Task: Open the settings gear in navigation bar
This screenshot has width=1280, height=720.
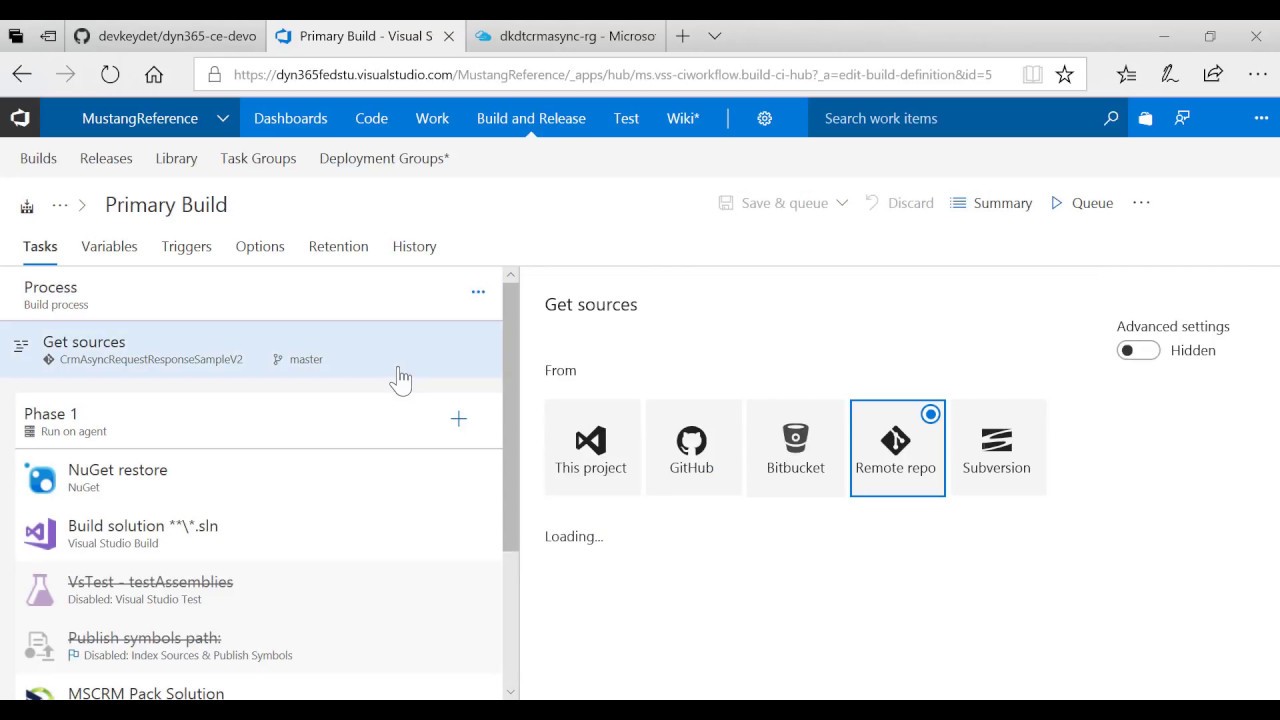Action: (x=765, y=118)
